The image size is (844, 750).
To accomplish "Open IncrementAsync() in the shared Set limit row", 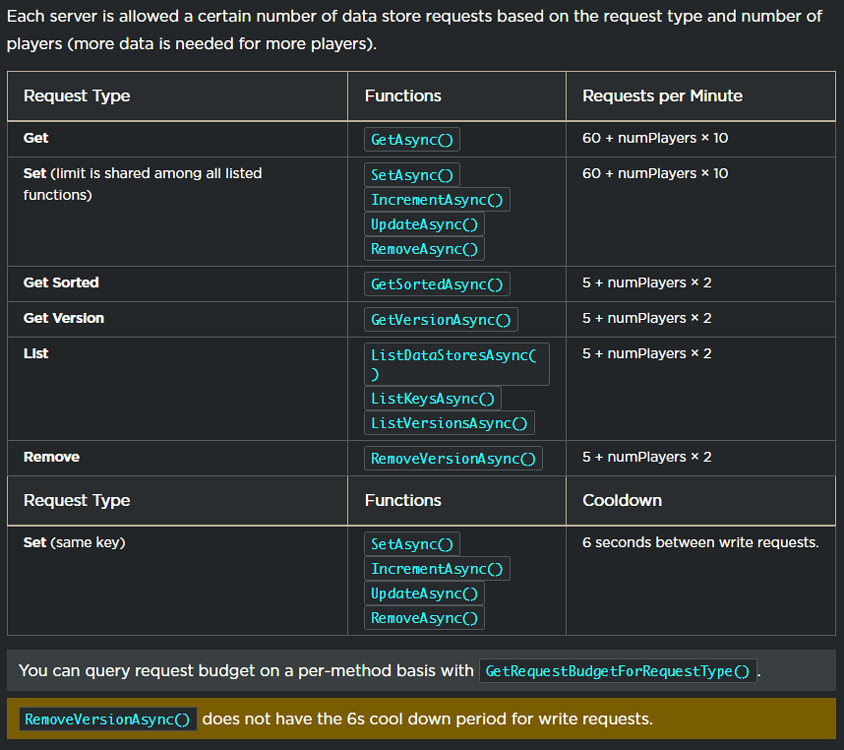I will [x=437, y=200].
